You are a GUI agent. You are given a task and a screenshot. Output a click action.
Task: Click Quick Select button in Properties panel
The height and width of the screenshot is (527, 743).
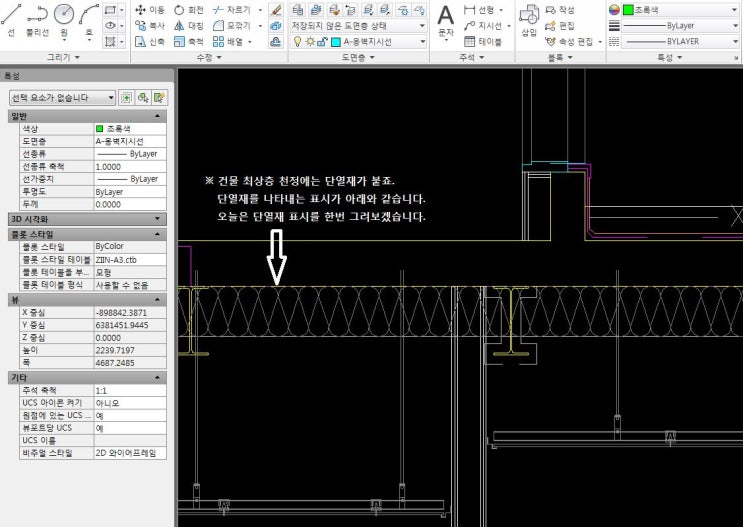[159, 98]
